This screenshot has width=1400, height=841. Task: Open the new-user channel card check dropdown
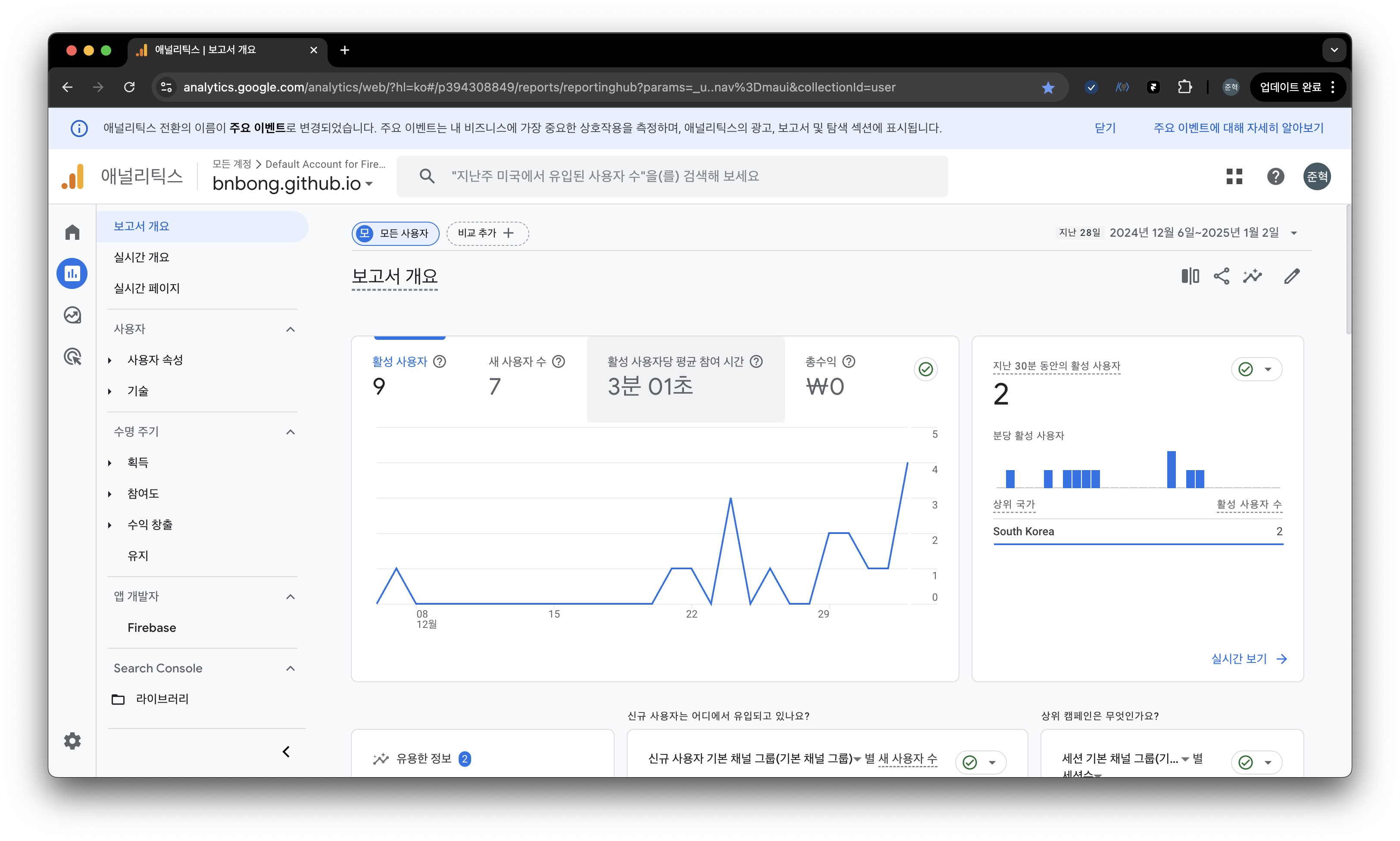click(980, 762)
